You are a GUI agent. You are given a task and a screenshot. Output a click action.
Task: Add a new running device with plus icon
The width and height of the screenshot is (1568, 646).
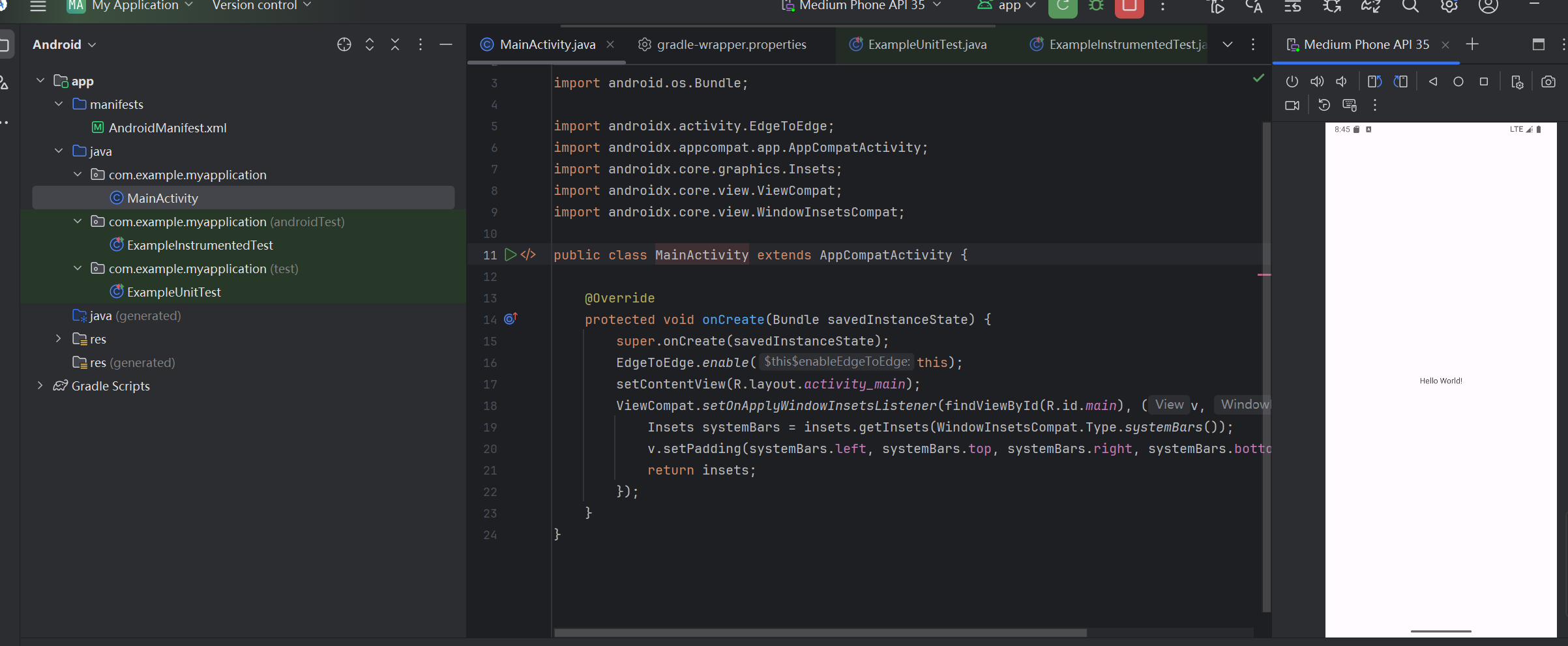point(1472,44)
